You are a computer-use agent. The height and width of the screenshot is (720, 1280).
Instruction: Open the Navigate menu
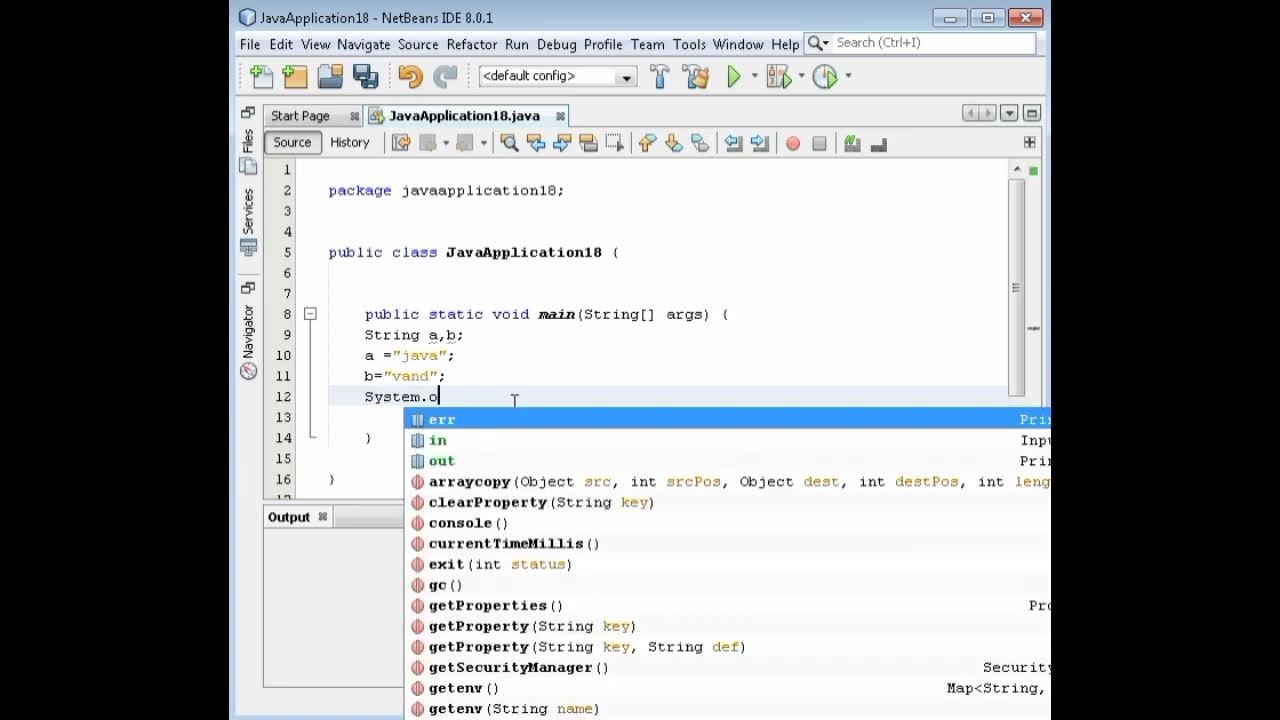click(364, 44)
